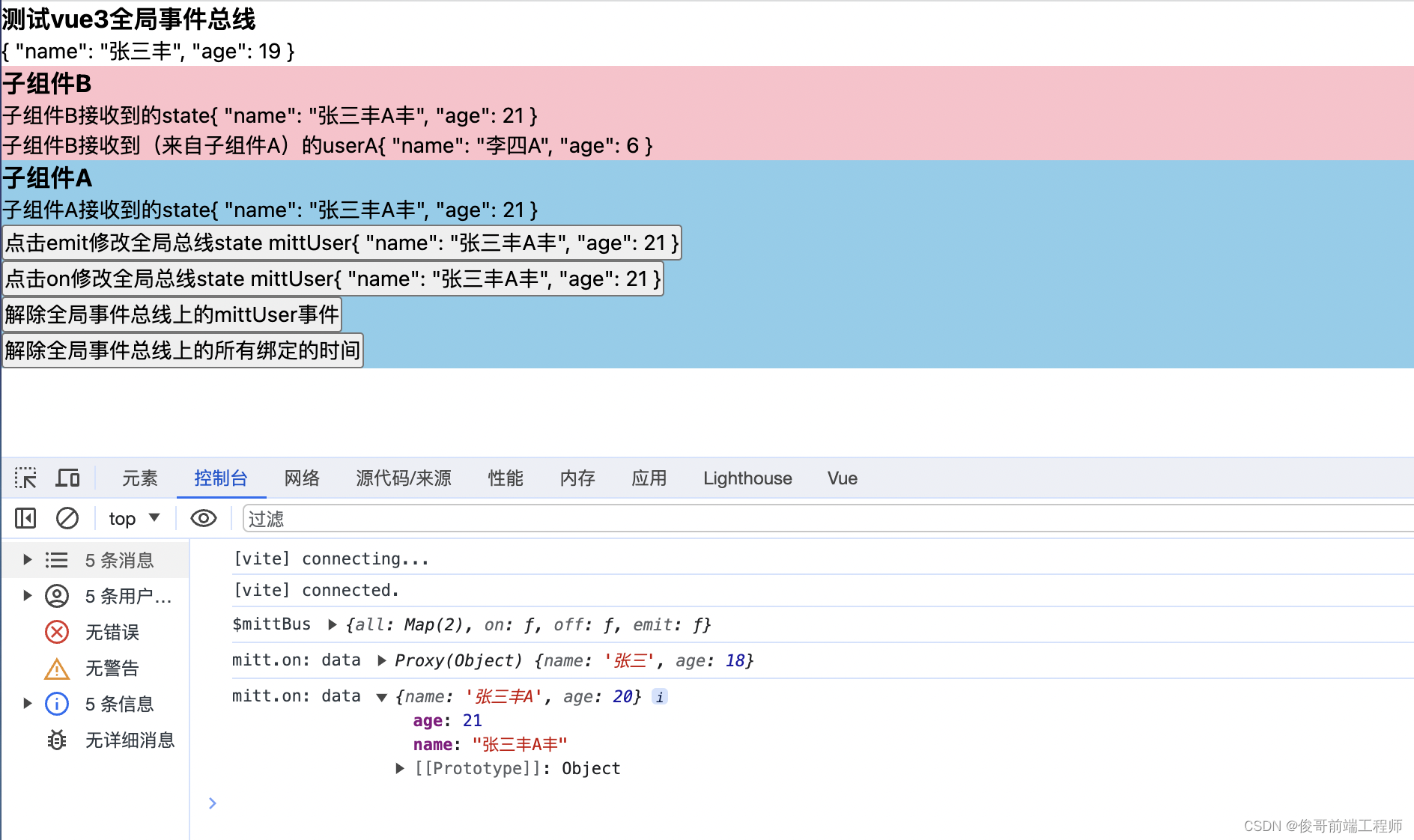Activate the inspect element selector icon

point(25,478)
